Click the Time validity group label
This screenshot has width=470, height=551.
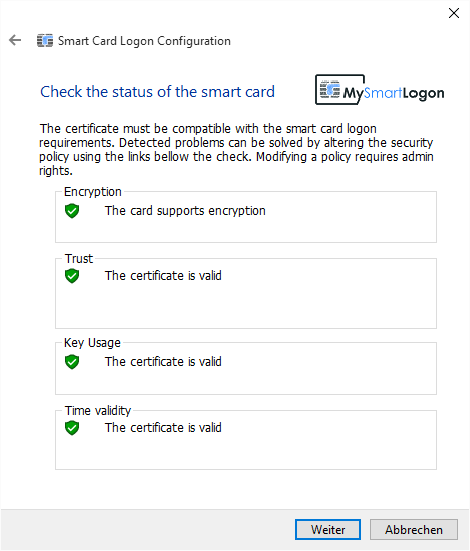click(x=98, y=411)
